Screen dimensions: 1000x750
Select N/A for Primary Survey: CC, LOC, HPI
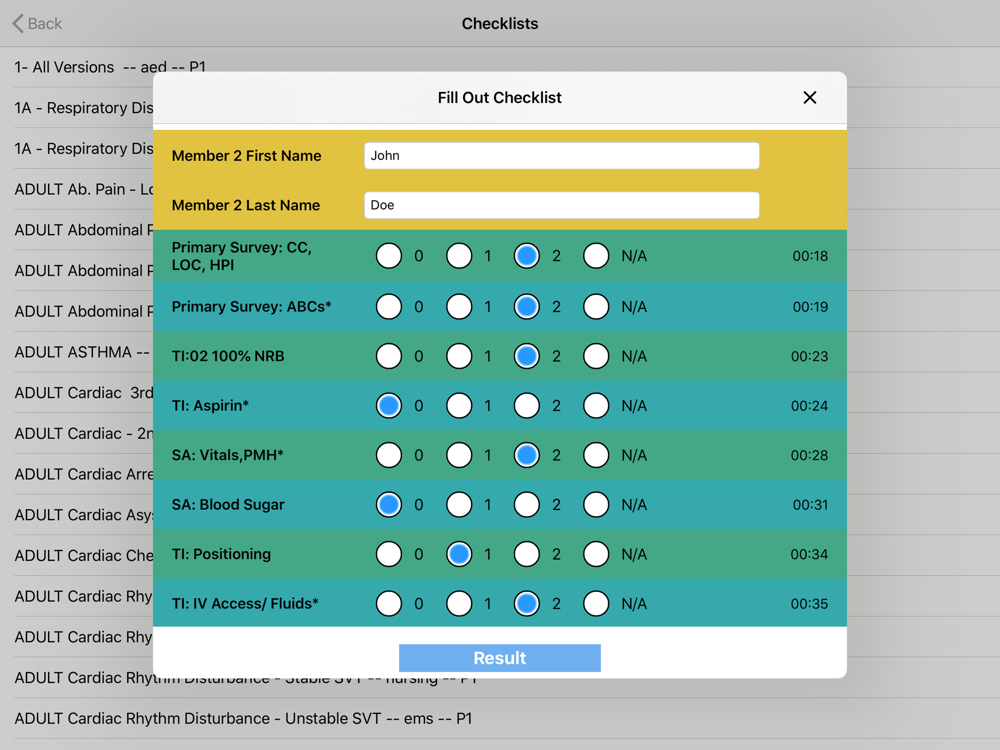(x=596, y=256)
